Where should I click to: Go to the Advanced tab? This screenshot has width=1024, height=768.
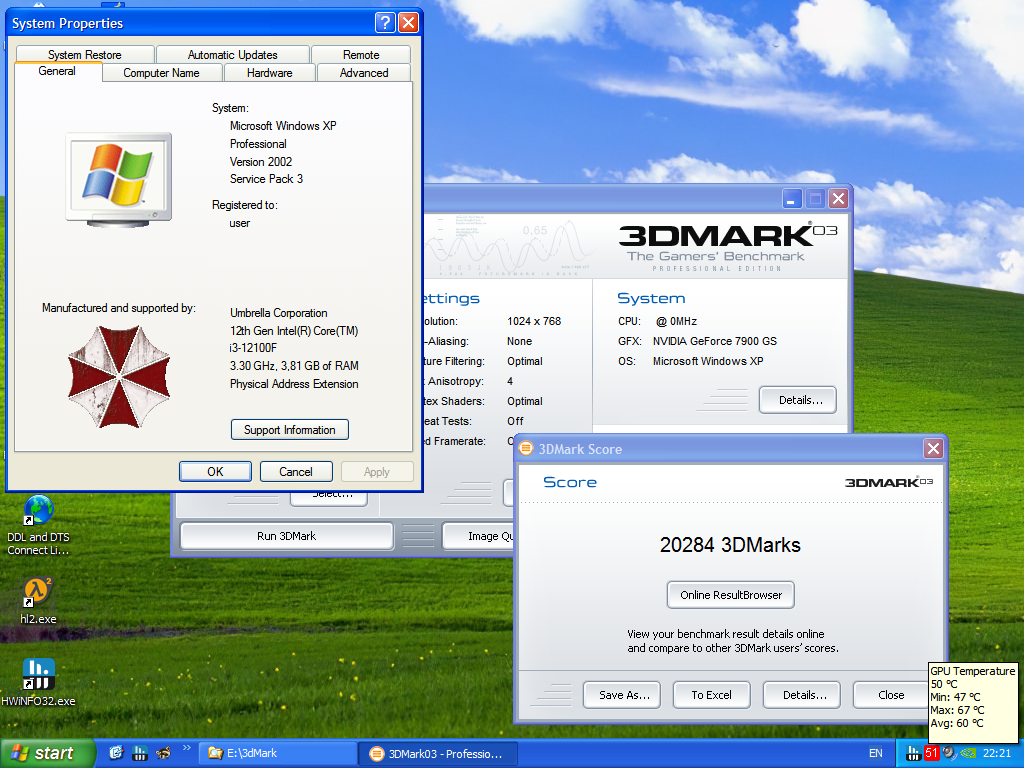[364, 72]
